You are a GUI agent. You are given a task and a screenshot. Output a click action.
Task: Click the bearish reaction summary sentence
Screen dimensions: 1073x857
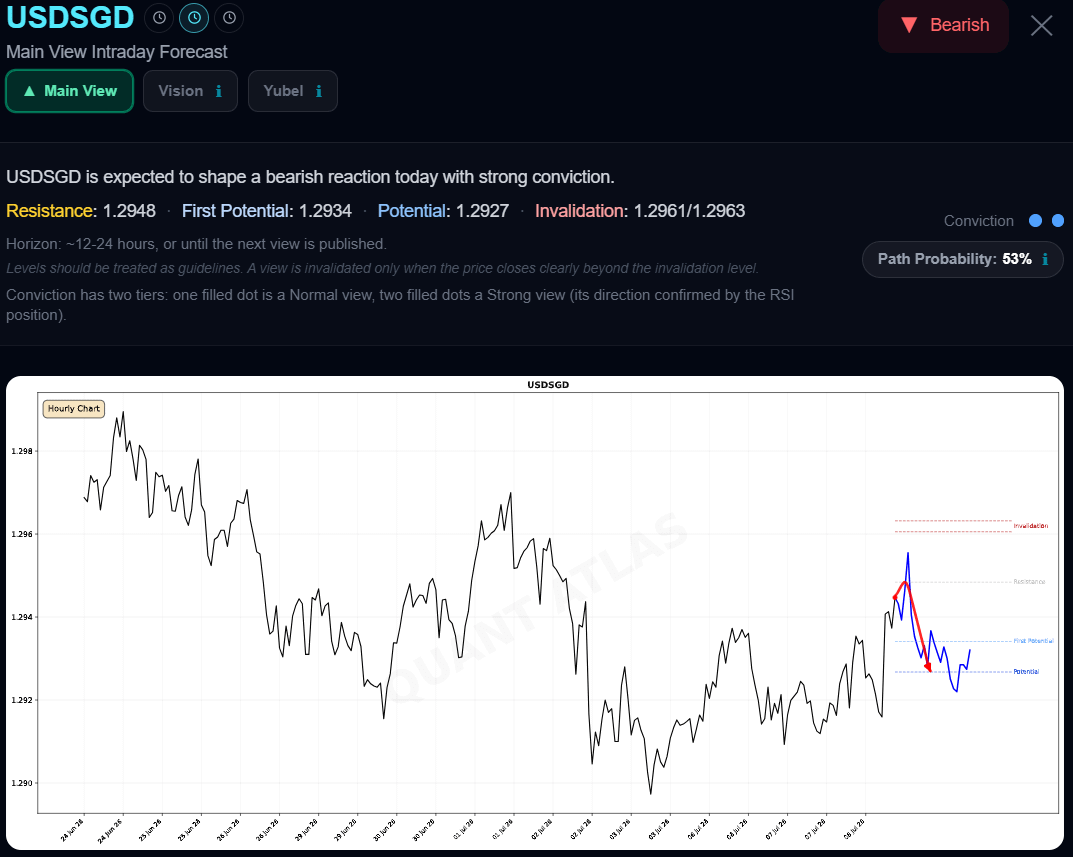pos(310,177)
